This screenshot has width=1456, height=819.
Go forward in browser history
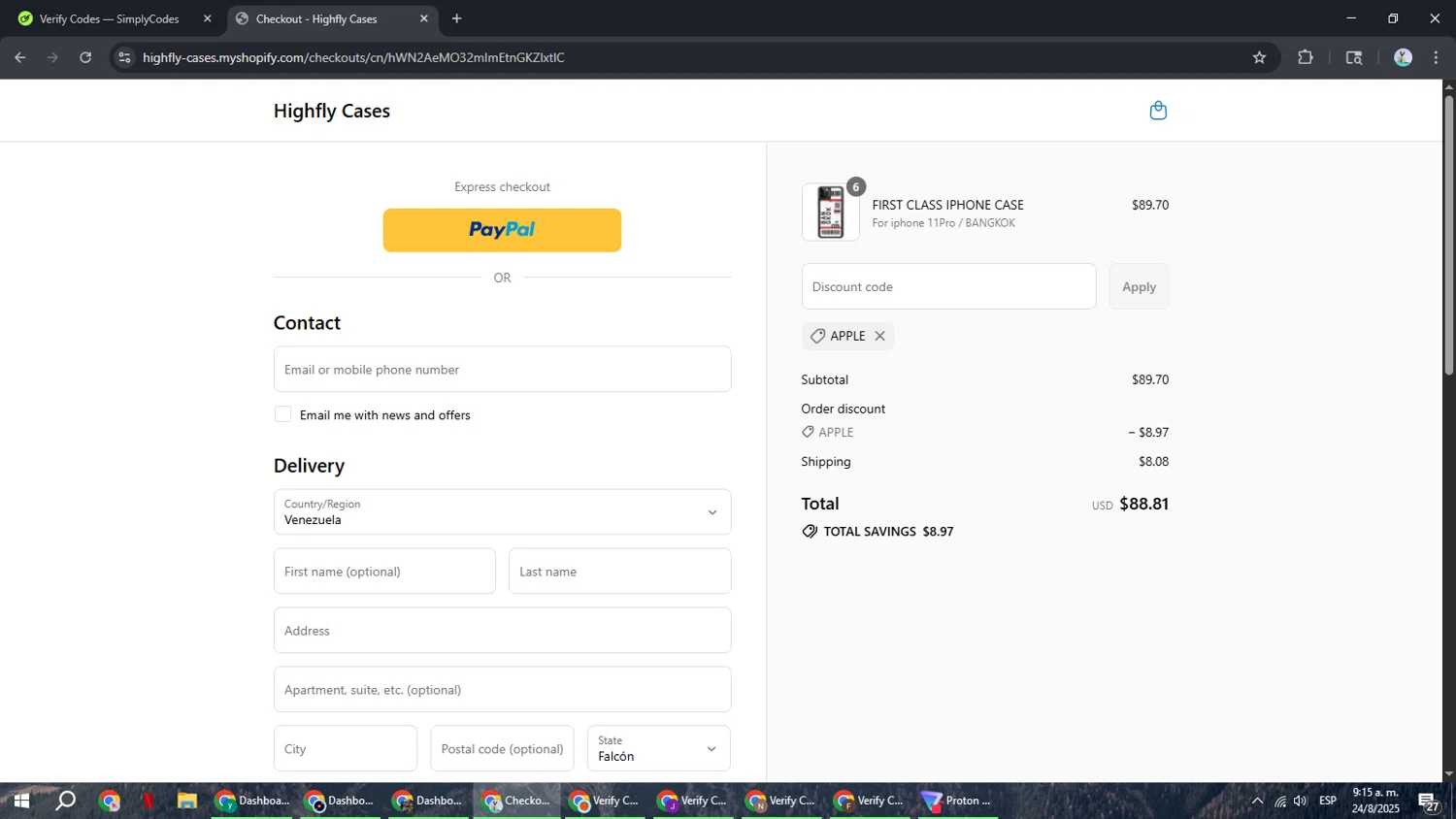52,57
